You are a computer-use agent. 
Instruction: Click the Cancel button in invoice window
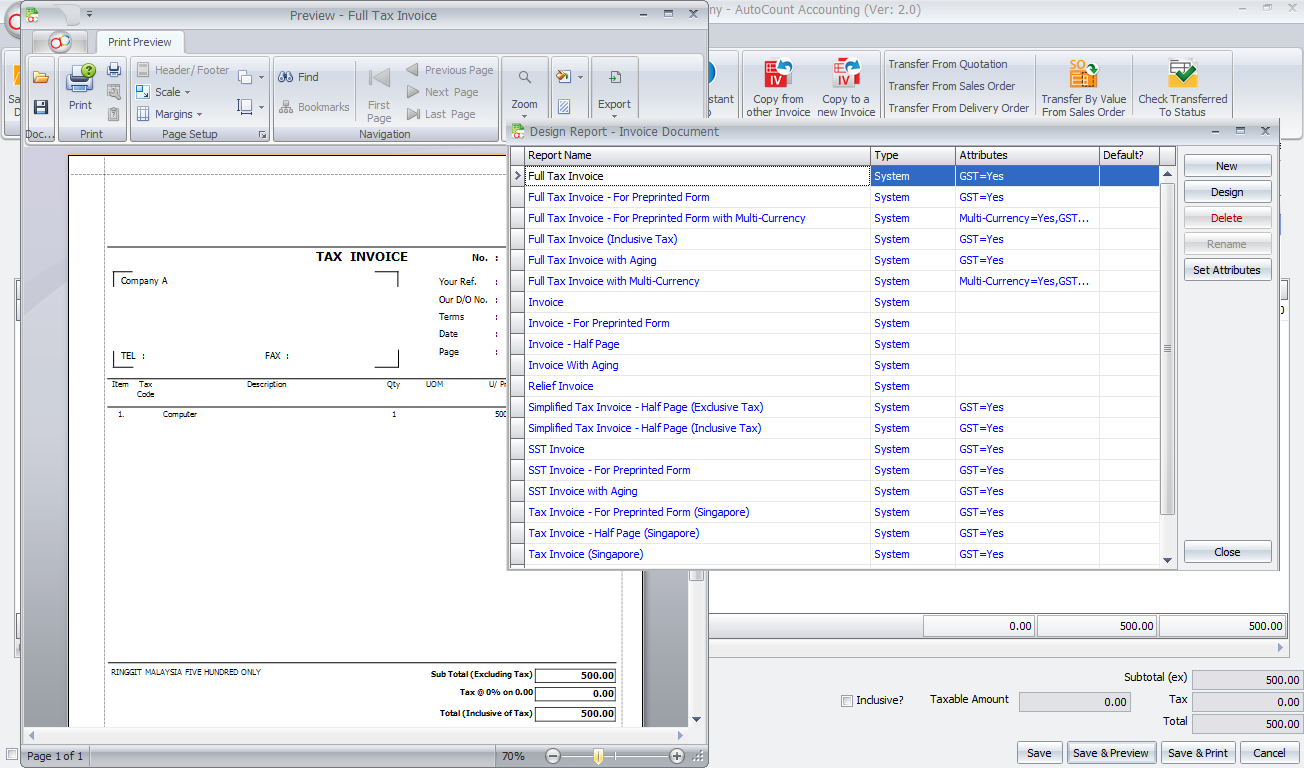[x=1269, y=753]
